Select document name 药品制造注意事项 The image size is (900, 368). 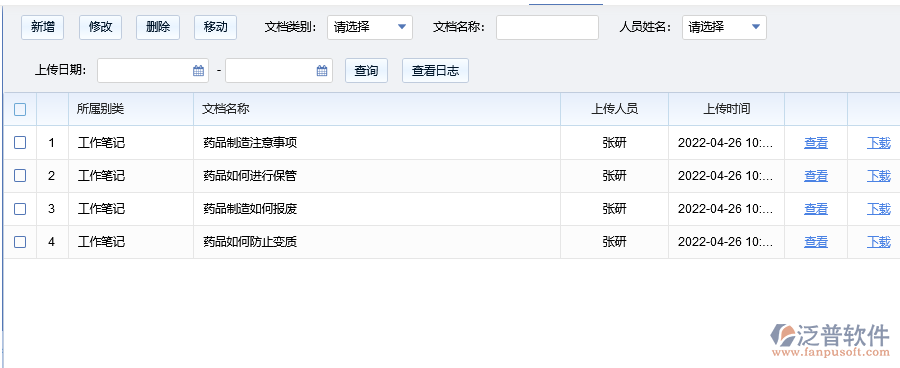click(x=250, y=142)
